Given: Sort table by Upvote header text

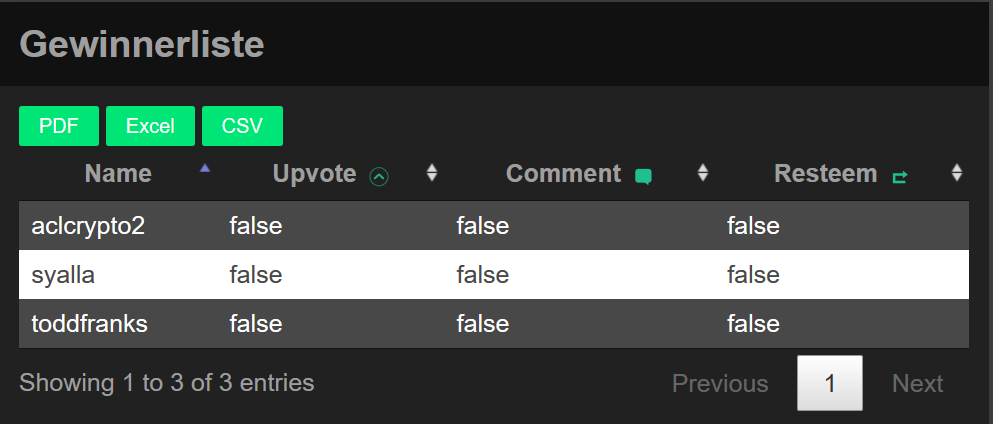Looking at the screenshot, I should pyautogui.click(x=314, y=174).
